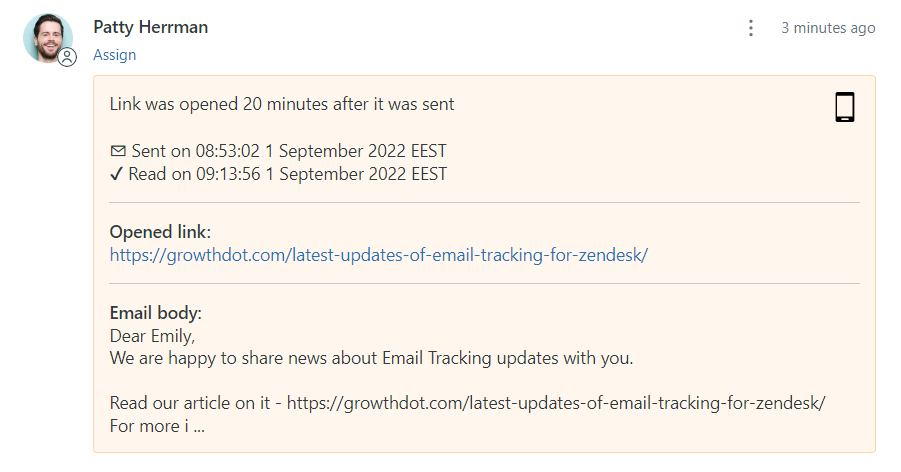Click the Link was opened 20 minutes summary

282,104
